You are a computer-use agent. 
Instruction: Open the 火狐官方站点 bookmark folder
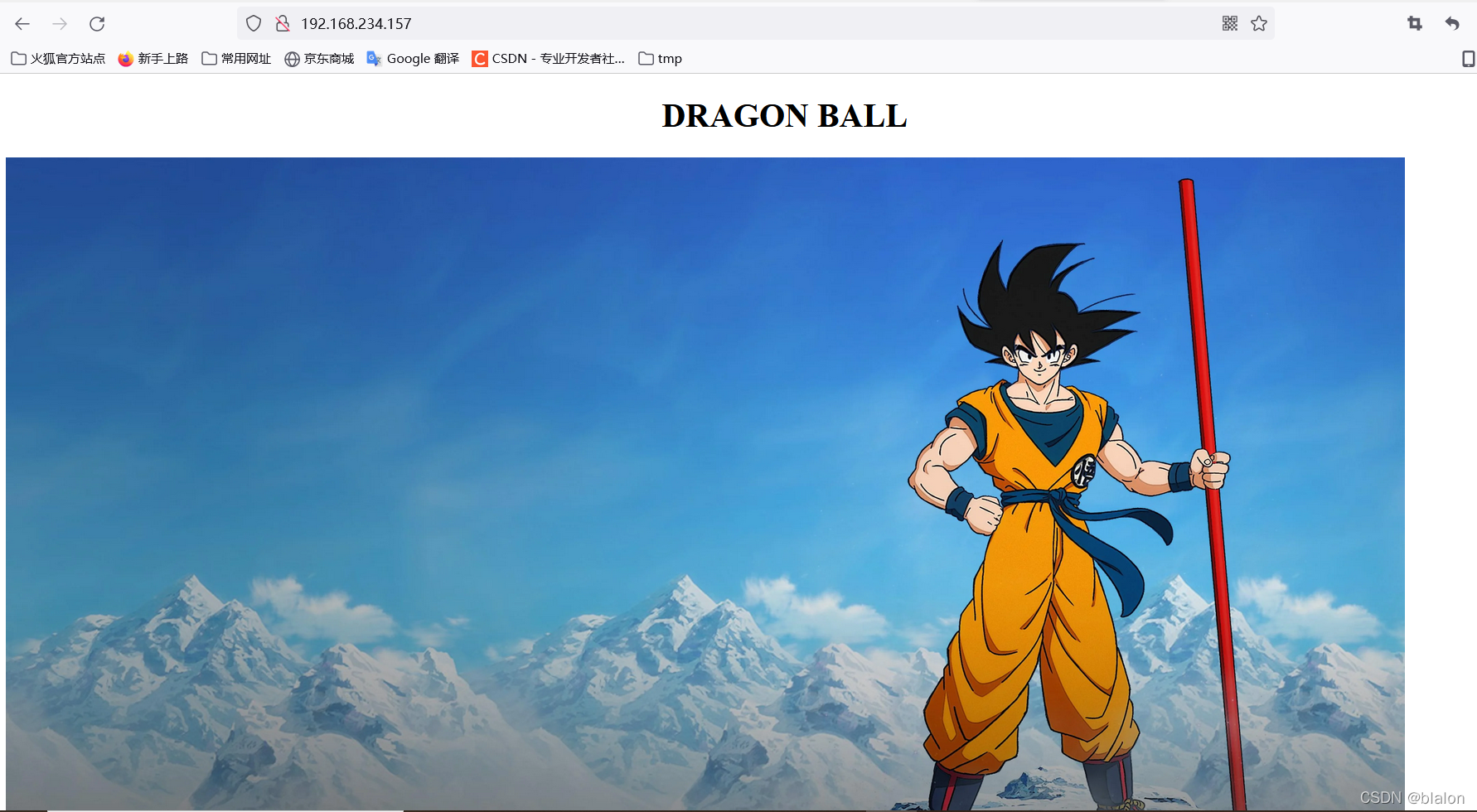pyautogui.click(x=58, y=59)
